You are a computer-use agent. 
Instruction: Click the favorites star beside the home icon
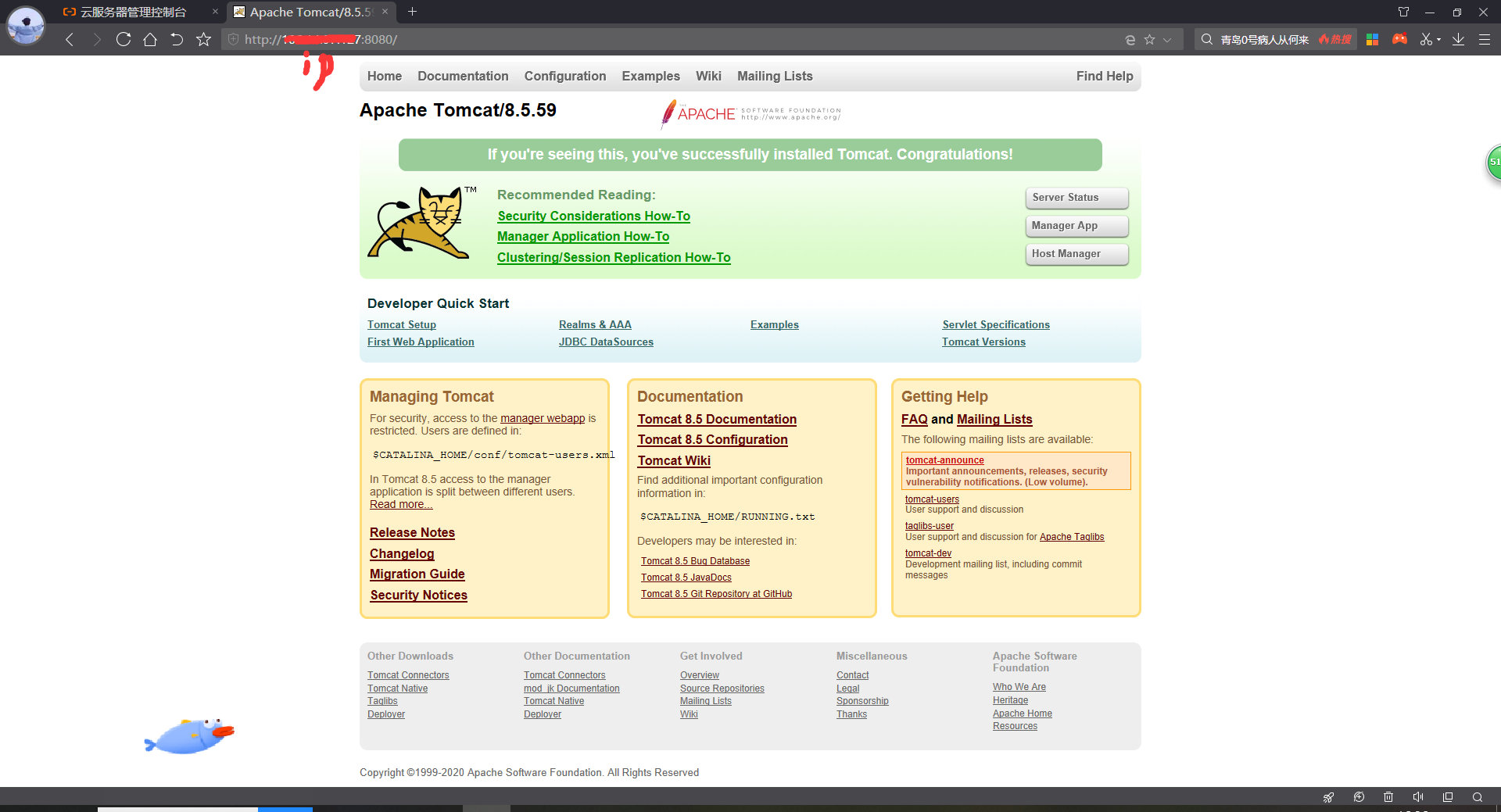[203, 39]
